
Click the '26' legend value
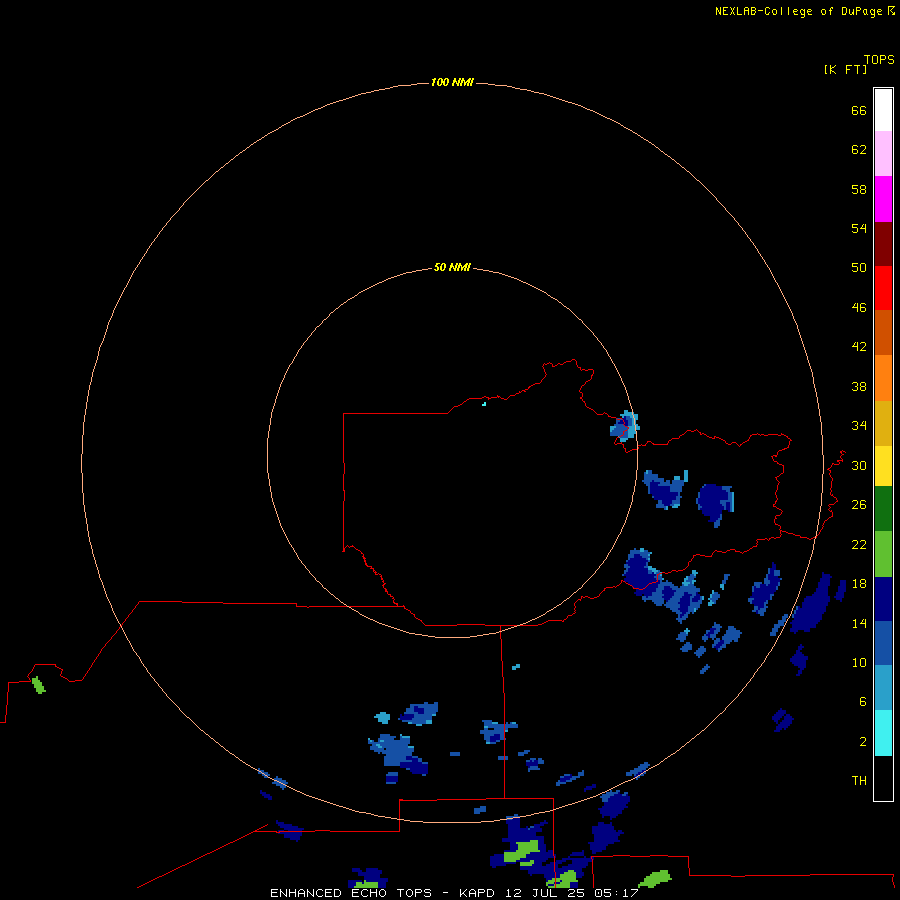click(x=859, y=505)
